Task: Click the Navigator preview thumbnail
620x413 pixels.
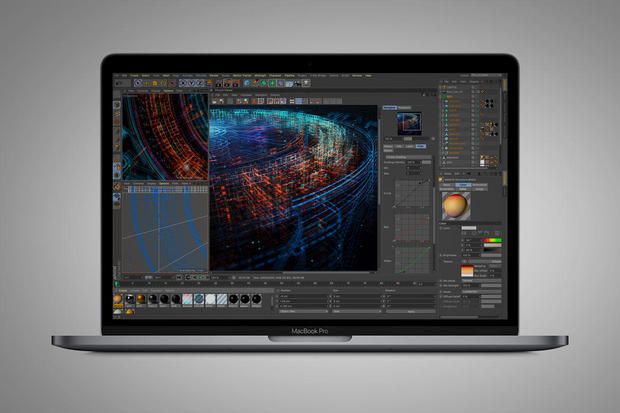Action: (x=409, y=123)
